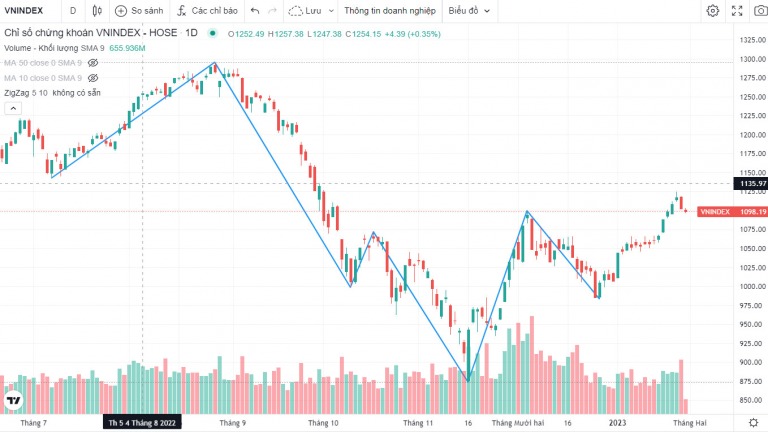768x432 pixels.
Task: Open Thông tin doanh nghiệp tab
Action: (389, 10)
